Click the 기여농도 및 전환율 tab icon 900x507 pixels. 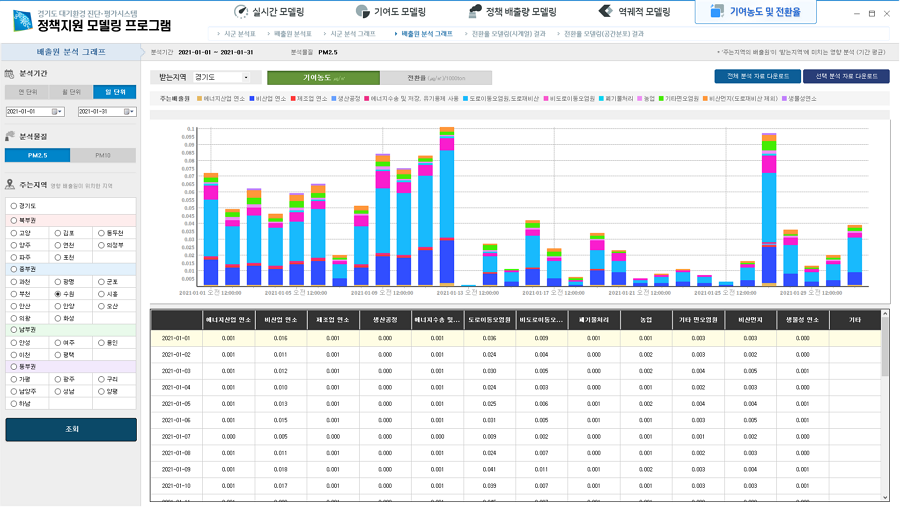pyautogui.click(x=717, y=12)
